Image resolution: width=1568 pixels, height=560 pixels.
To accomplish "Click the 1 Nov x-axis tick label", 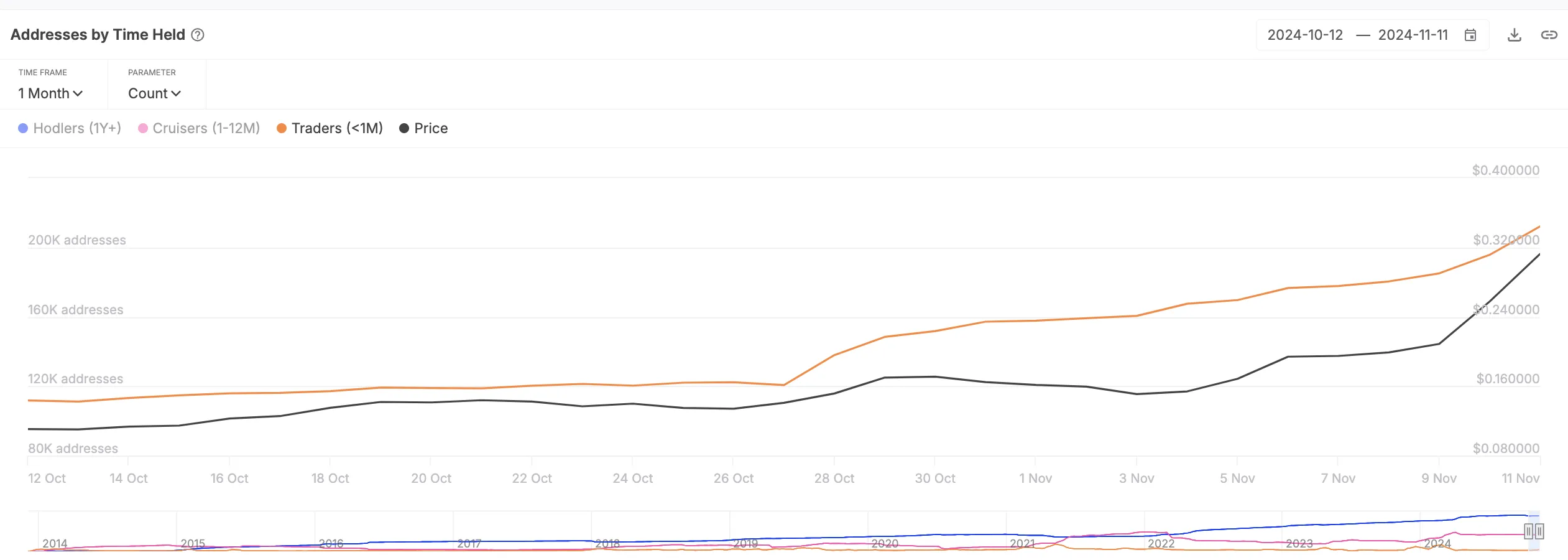I will coord(1035,478).
